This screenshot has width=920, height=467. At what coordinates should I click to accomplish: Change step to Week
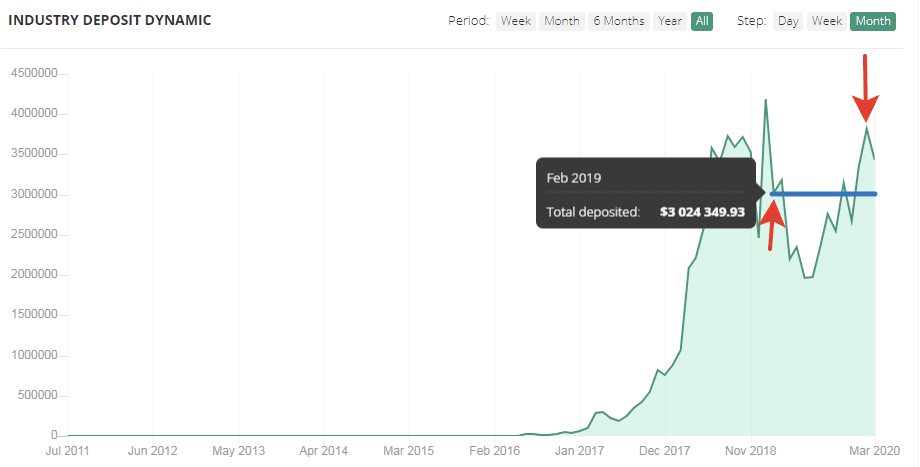[x=827, y=21]
